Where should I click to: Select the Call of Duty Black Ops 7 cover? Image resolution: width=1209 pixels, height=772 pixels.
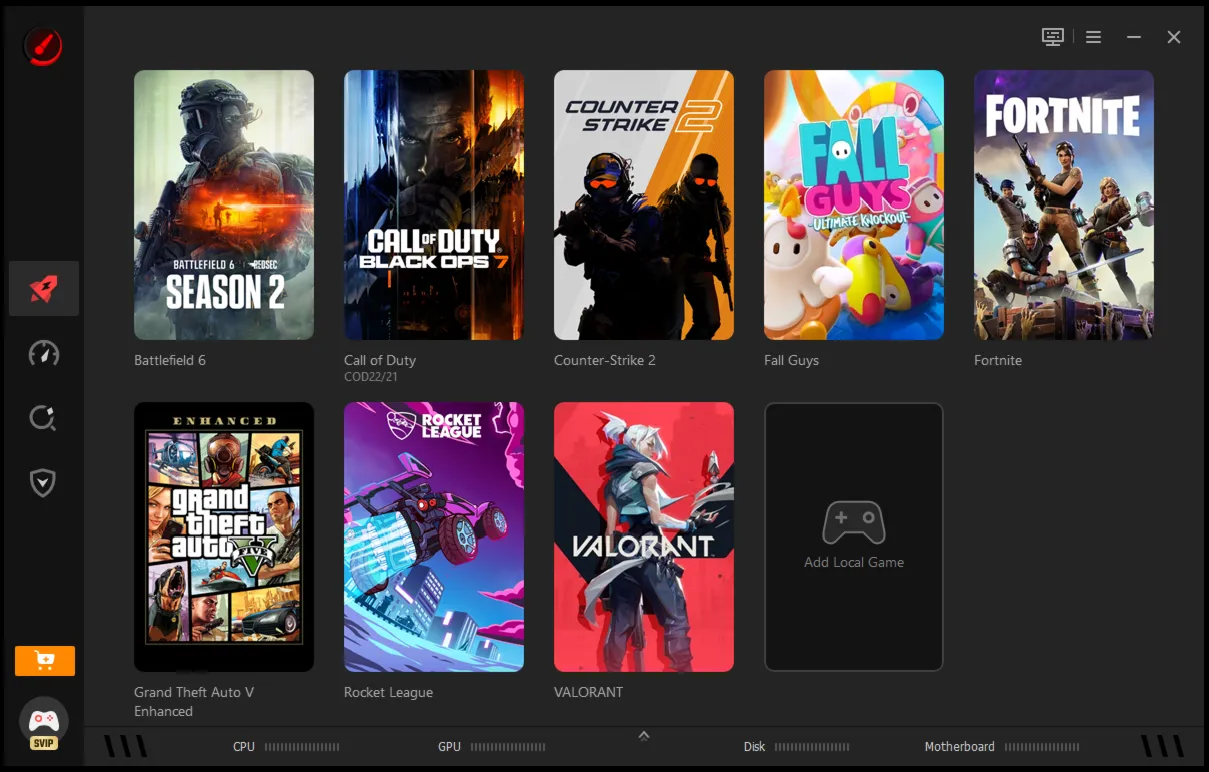coord(434,205)
